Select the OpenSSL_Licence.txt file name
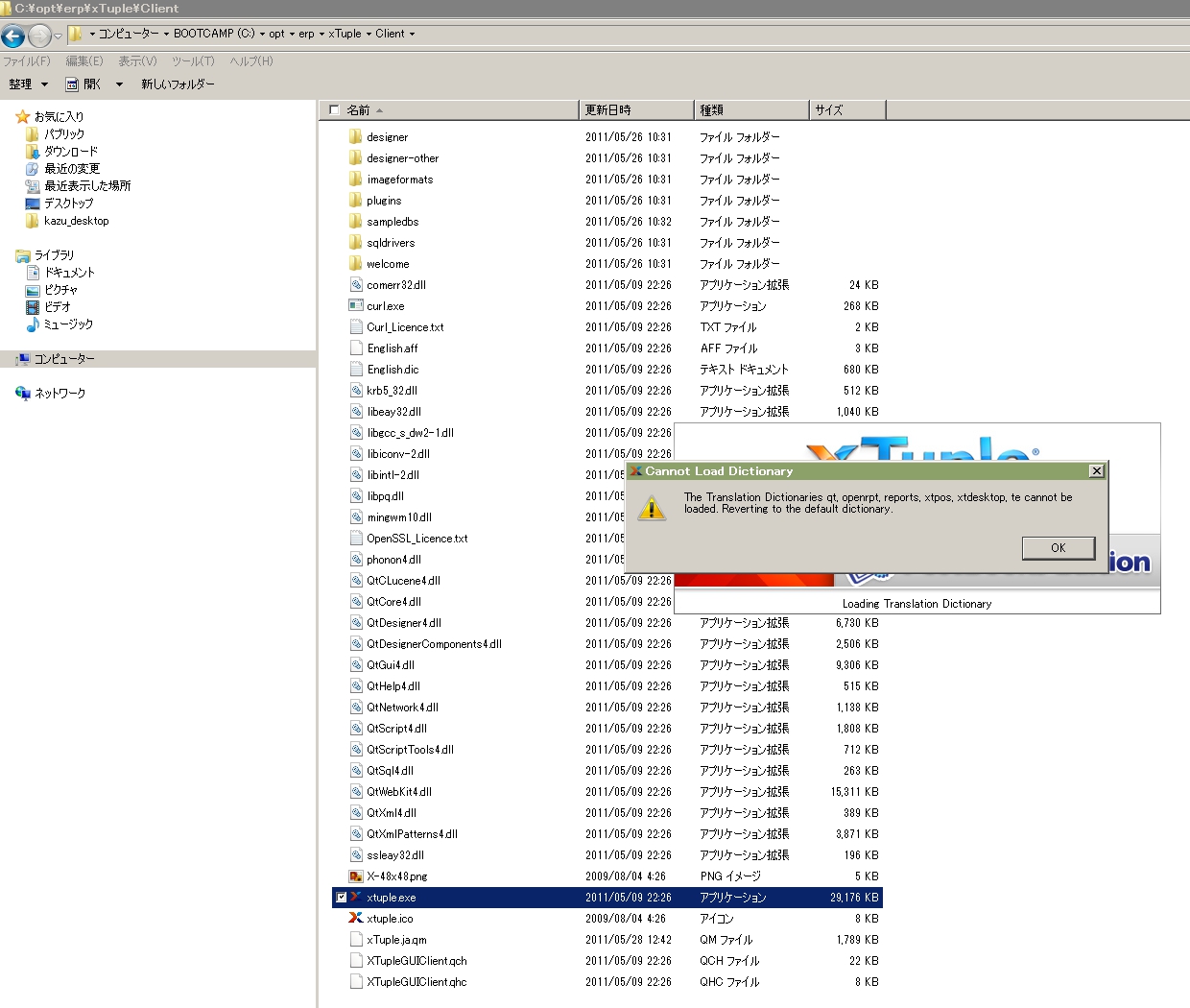This screenshot has height=1008, width=1190. tap(417, 539)
